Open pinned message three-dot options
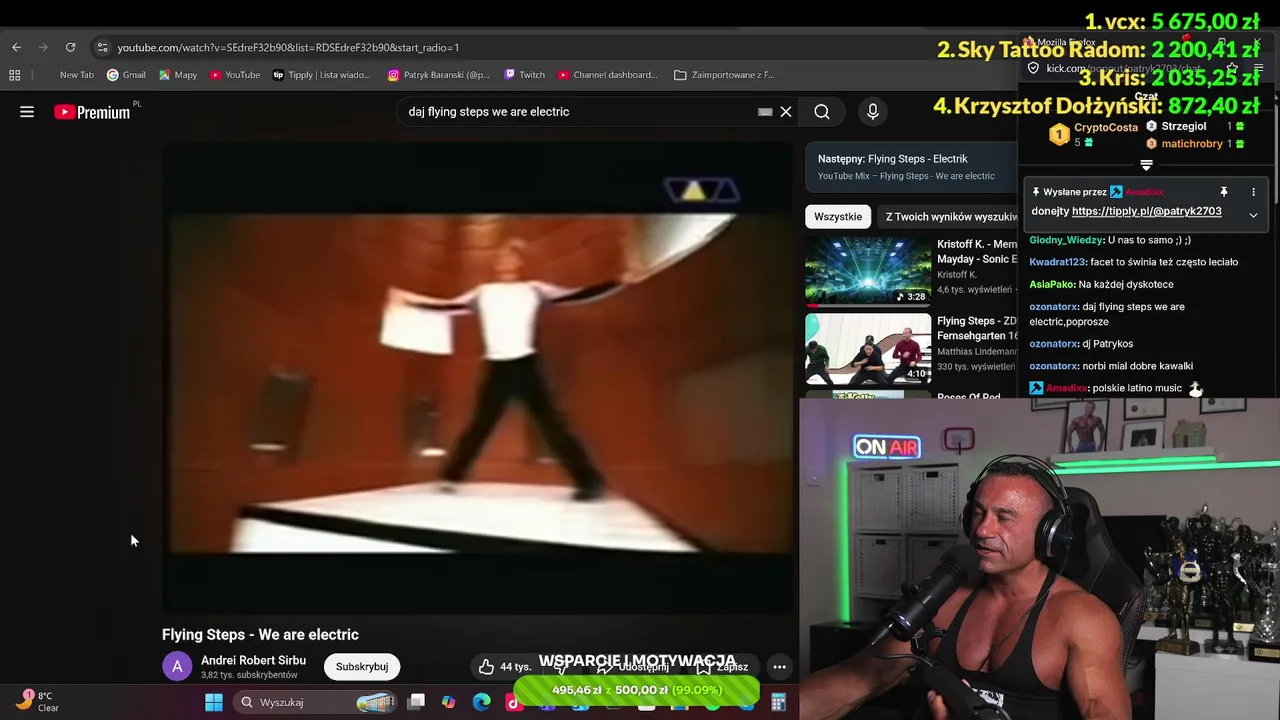 1253,192
